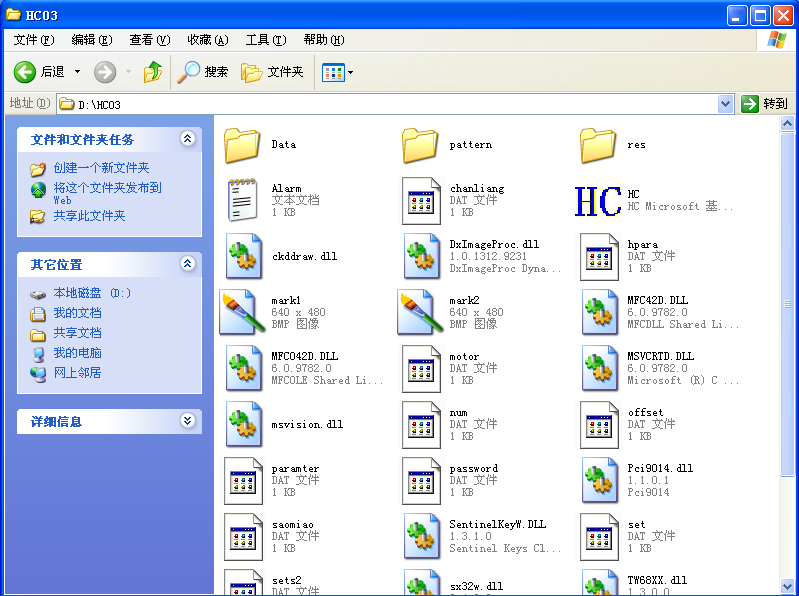Select the password DAT file
Image resolution: width=799 pixels, height=596 pixels.
pos(421,480)
